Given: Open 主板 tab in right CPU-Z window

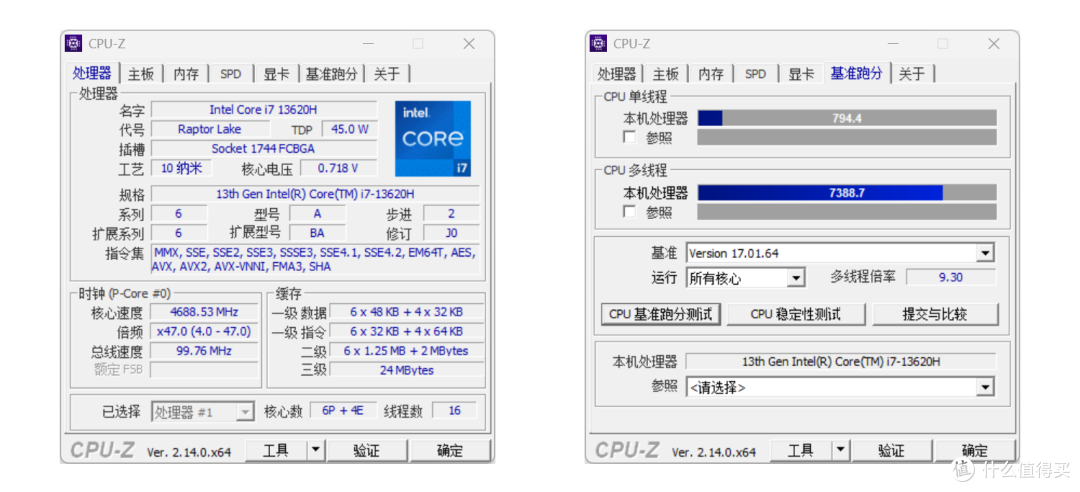Looking at the screenshot, I should tap(665, 74).
